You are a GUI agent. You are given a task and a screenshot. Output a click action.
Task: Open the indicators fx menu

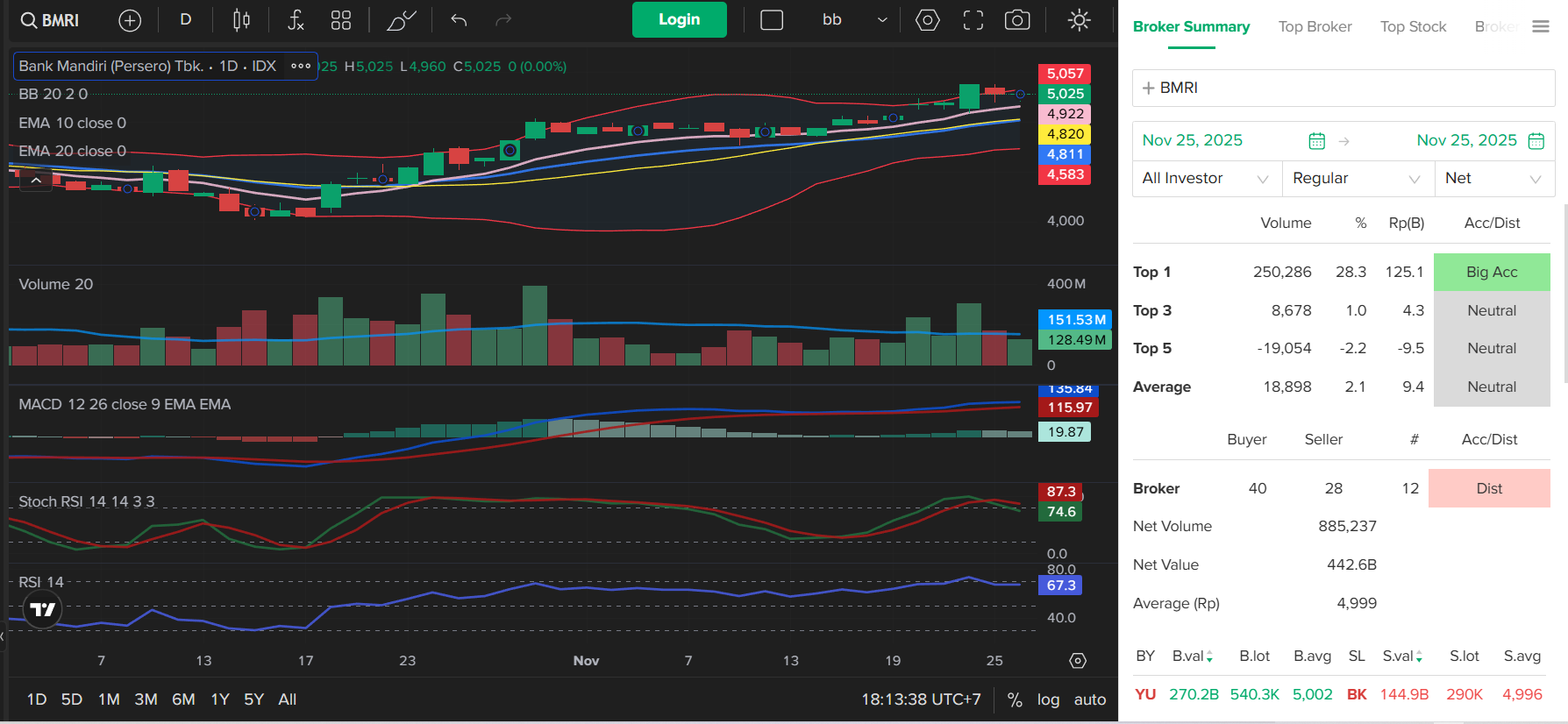tap(296, 20)
